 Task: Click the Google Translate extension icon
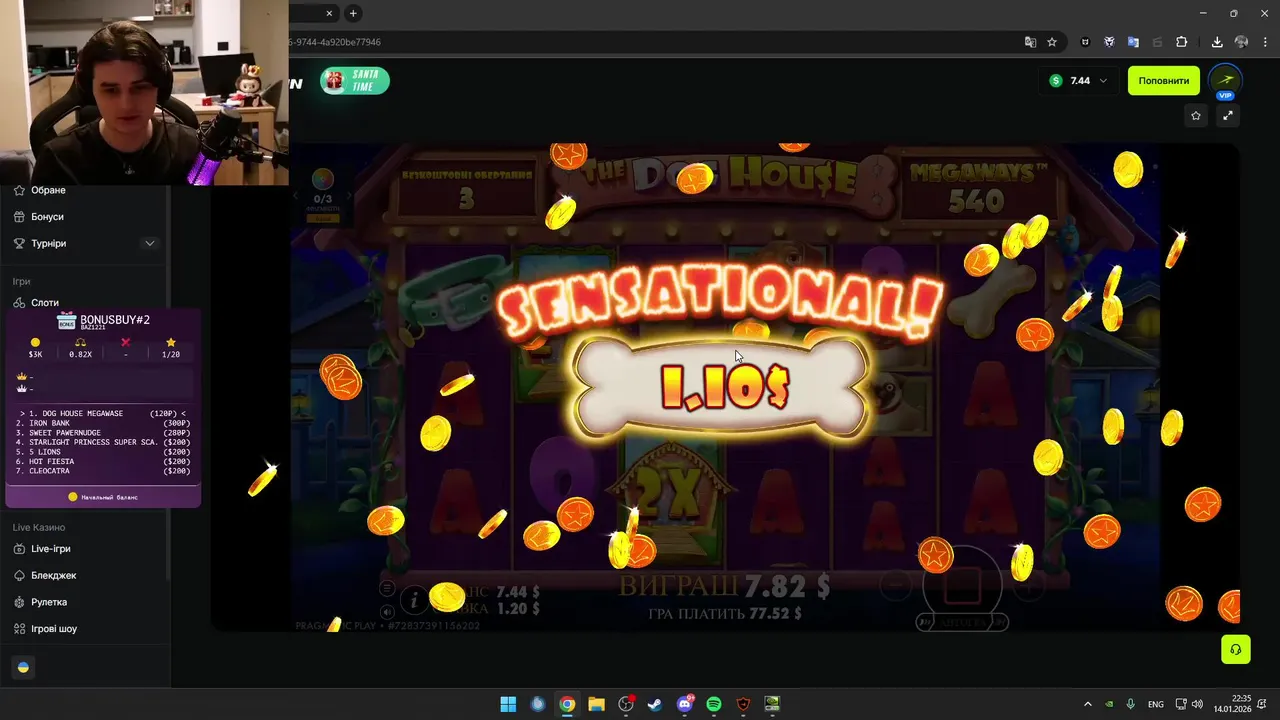coord(1133,42)
